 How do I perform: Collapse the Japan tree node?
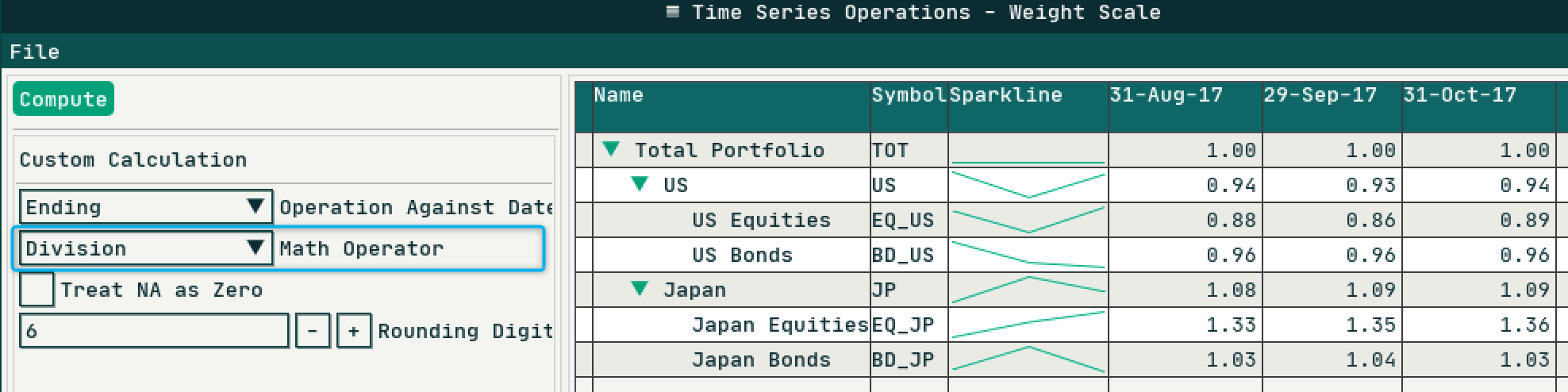click(x=640, y=289)
